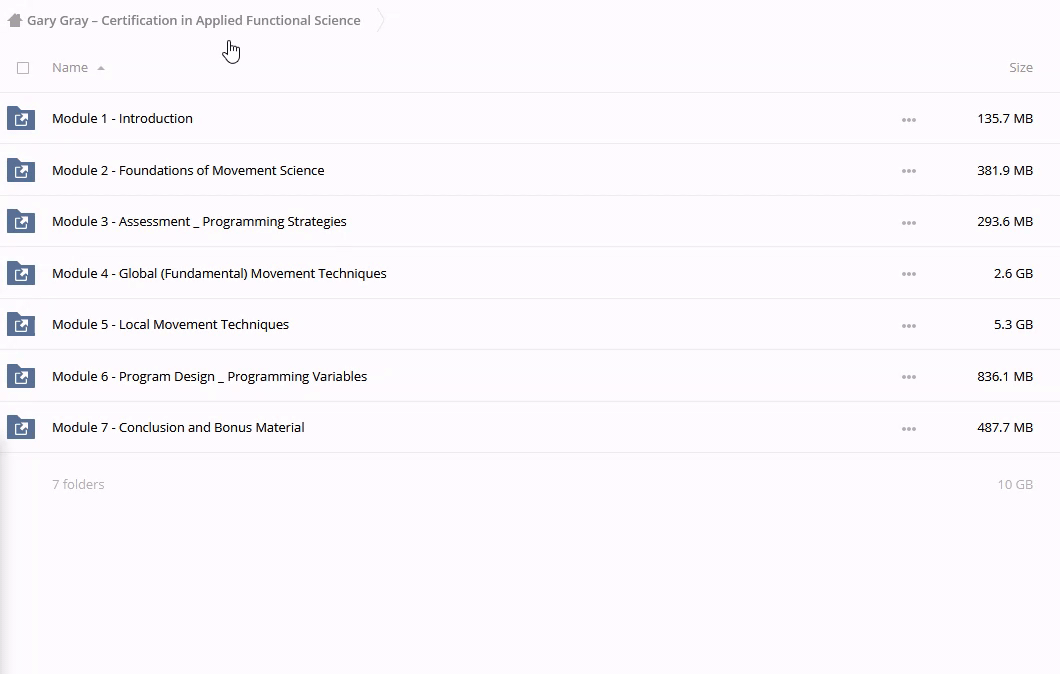Click the Module 6 shared folder icon
This screenshot has height=674, width=1060.
click(21, 376)
